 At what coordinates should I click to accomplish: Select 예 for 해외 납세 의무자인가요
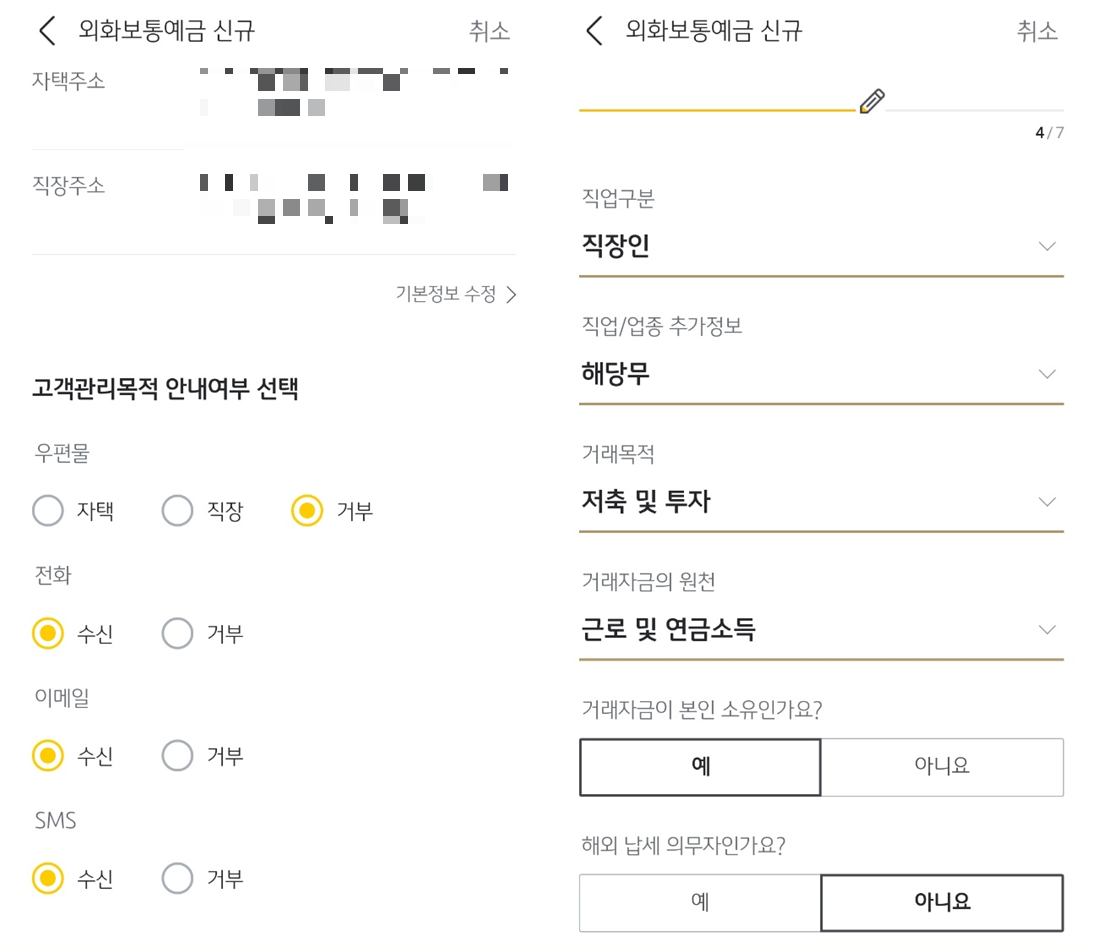coord(699,901)
